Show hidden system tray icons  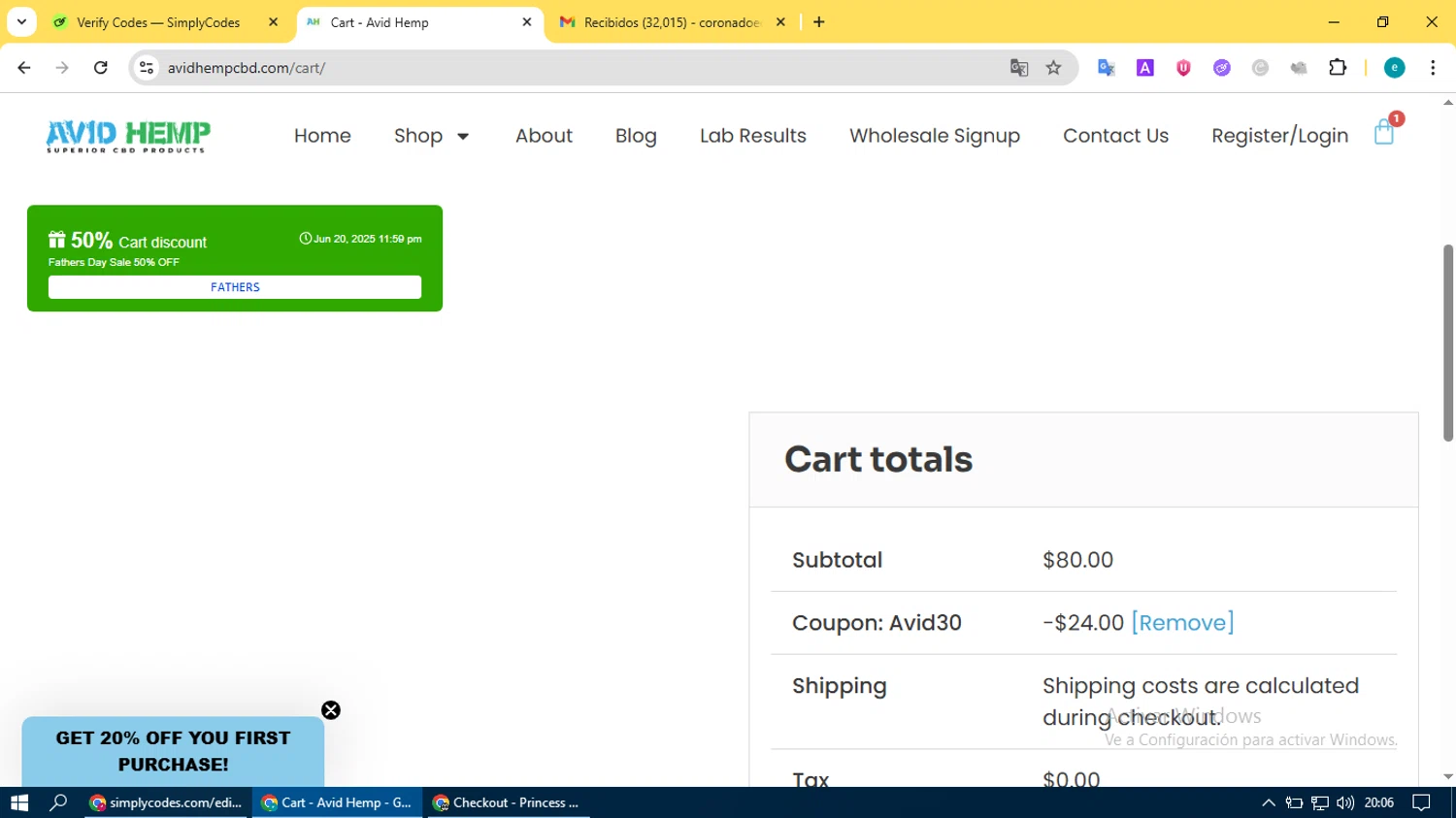(x=1269, y=802)
